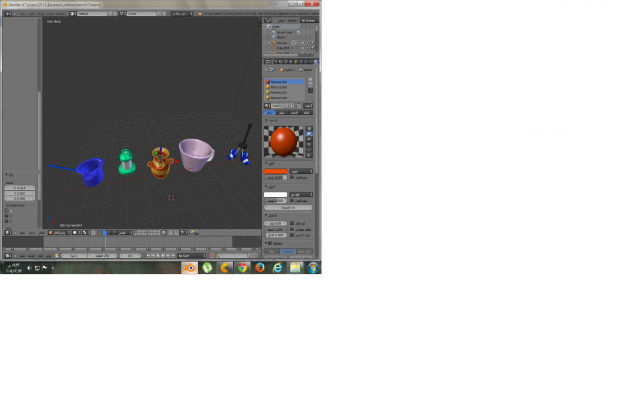Collapse the Preview panel triangle in material properties
Viewport: 640px width, 399px height.
pyautogui.click(x=266, y=120)
